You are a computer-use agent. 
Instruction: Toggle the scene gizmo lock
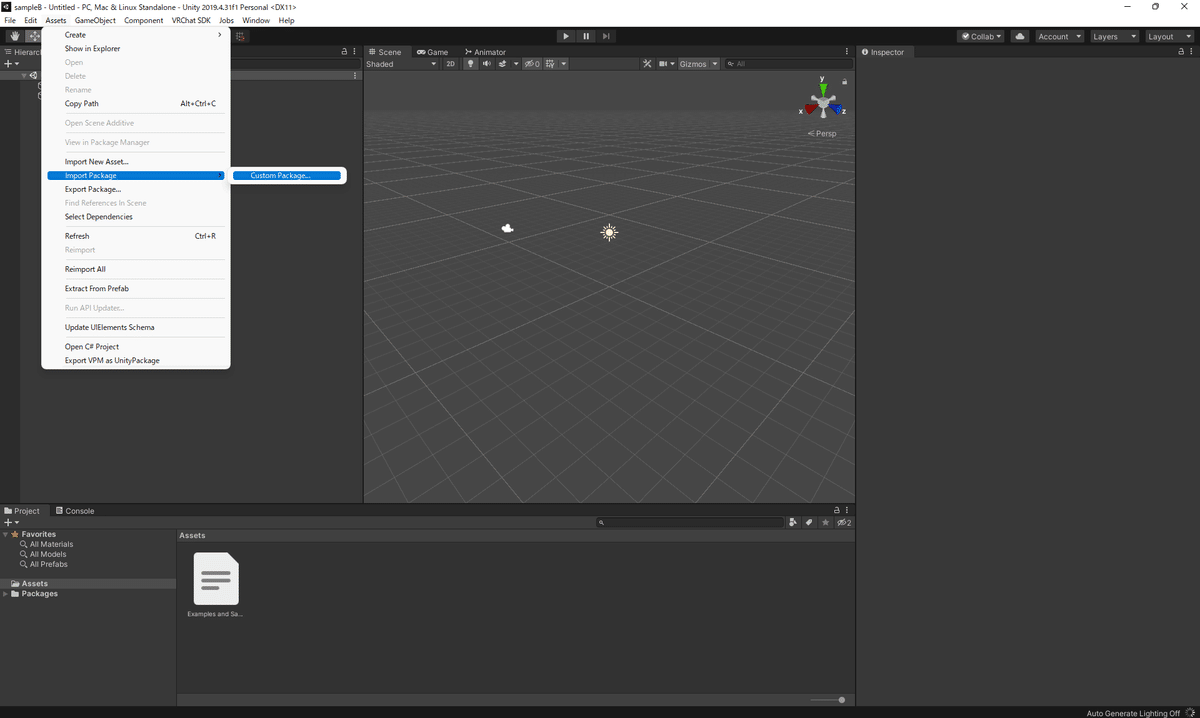tap(844, 81)
